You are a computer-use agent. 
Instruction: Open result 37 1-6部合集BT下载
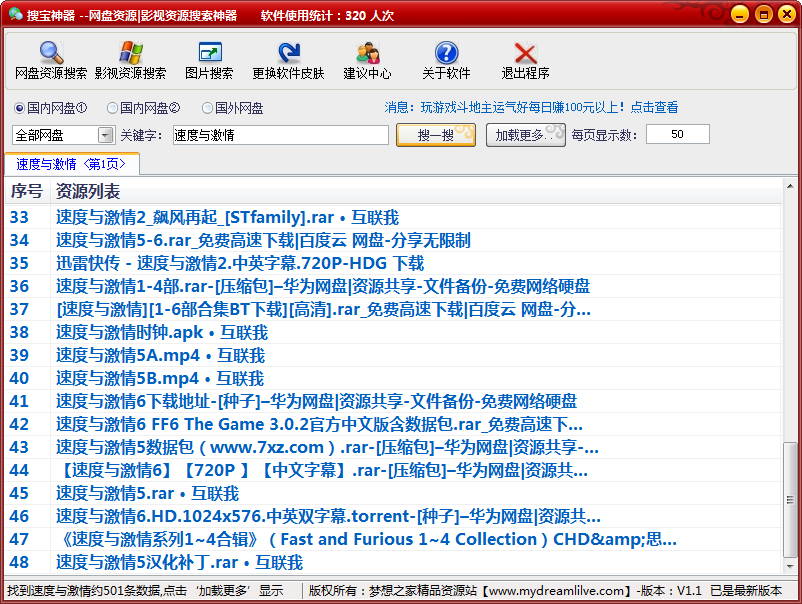pos(323,309)
